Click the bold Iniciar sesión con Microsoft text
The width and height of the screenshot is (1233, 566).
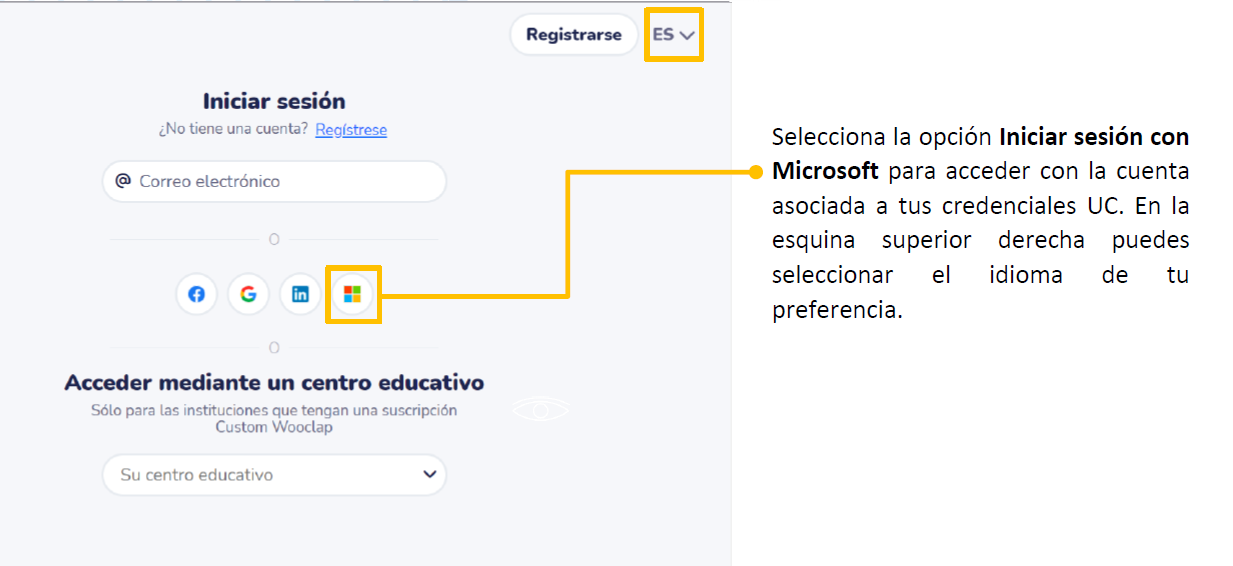click(x=1094, y=137)
